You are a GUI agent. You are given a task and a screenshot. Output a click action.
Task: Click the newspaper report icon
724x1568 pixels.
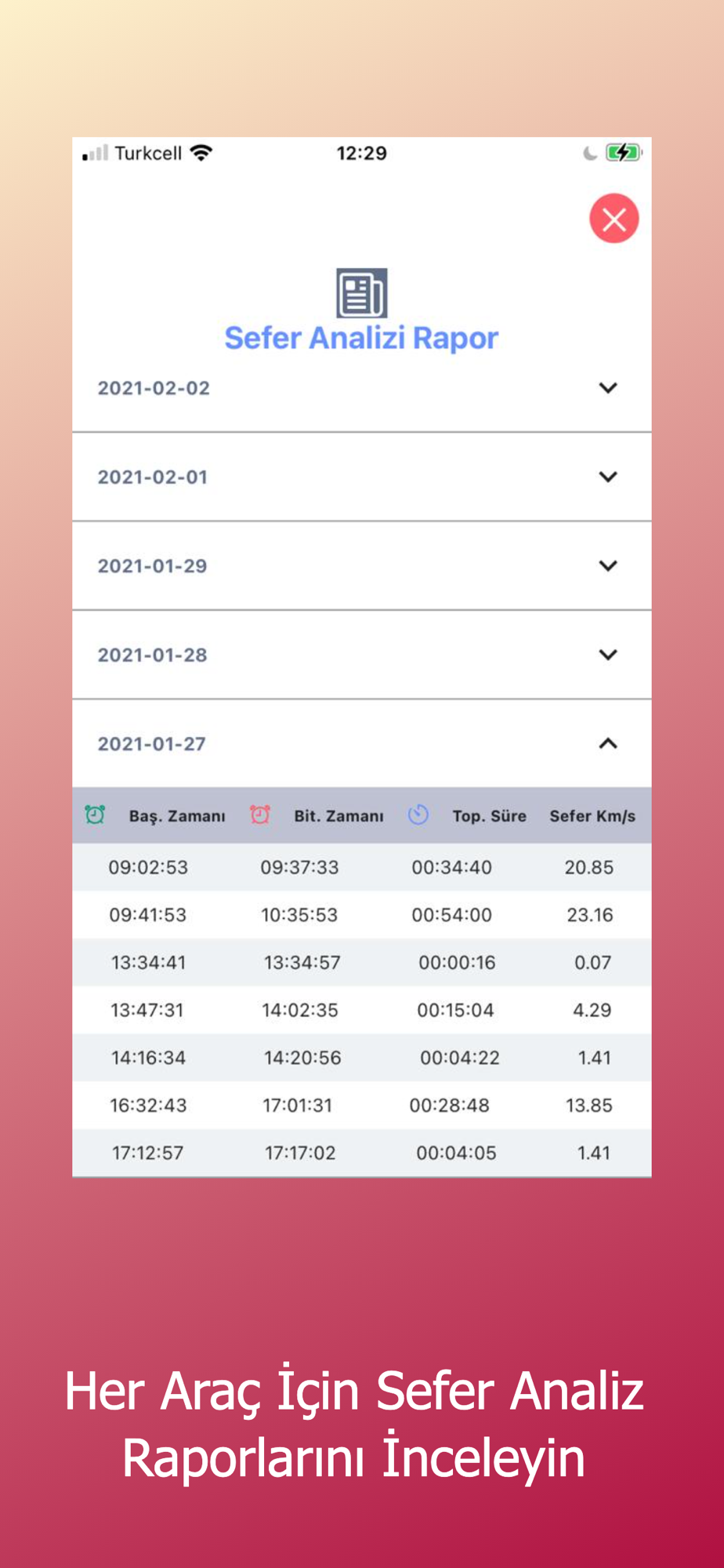361,293
